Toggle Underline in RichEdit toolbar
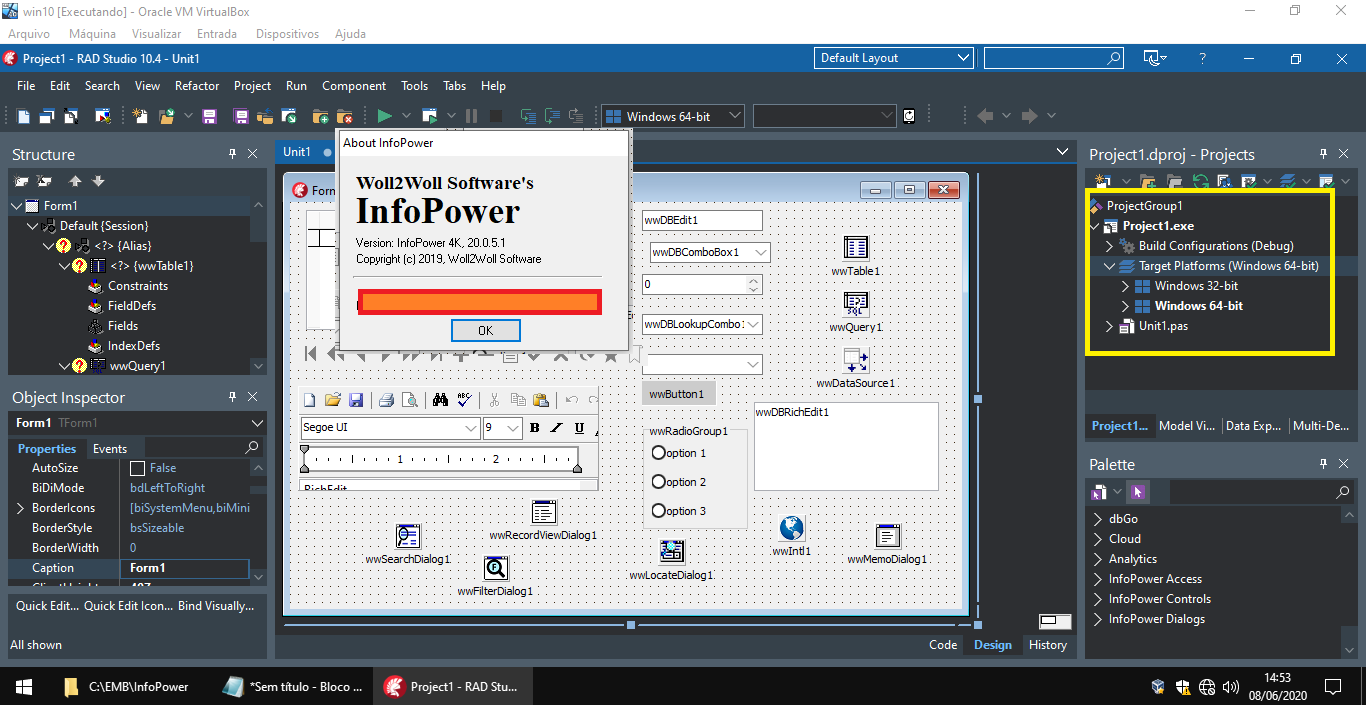The image size is (1366, 705). pyautogui.click(x=579, y=428)
